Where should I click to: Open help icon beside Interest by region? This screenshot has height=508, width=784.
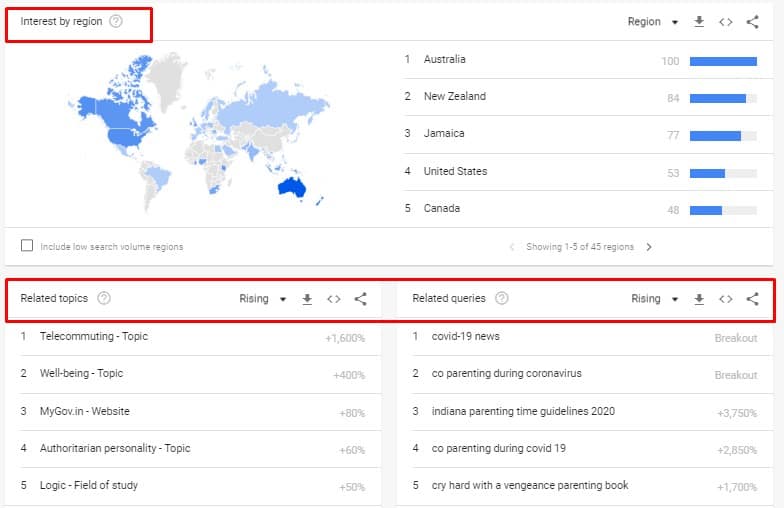116,22
